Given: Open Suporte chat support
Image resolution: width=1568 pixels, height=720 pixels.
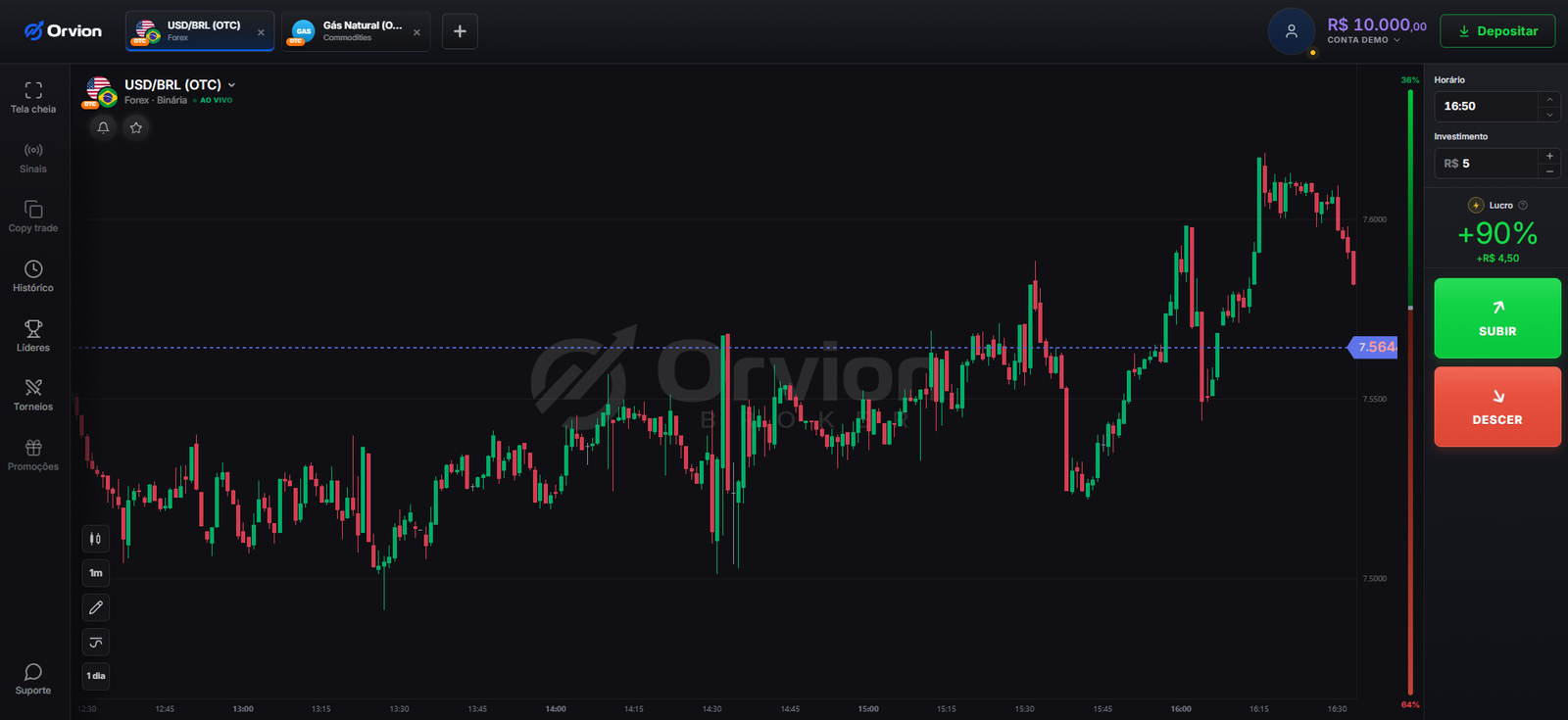Looking at the screenshot, I should click(33, 679).
